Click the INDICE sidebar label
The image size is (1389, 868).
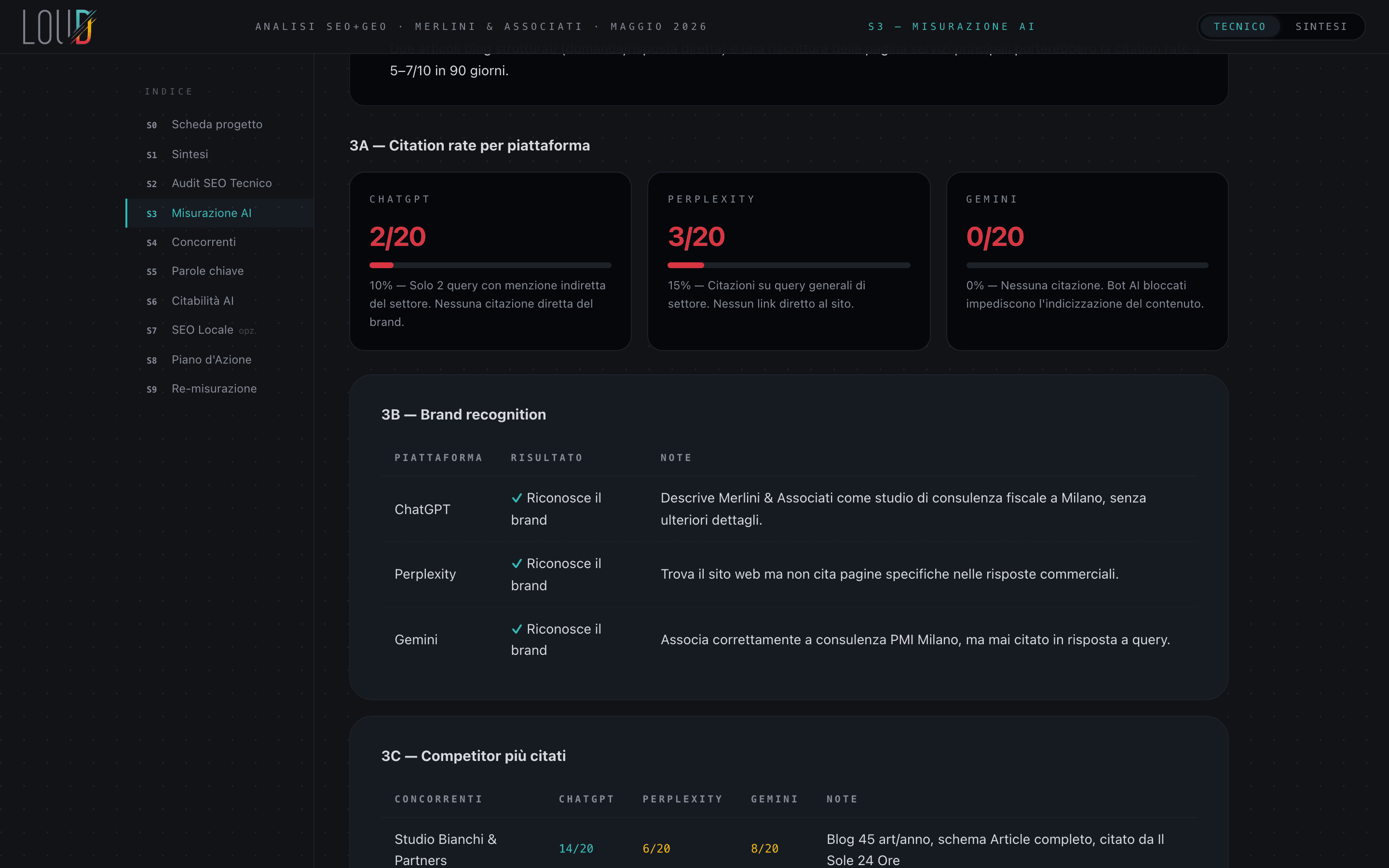[169, 92]
